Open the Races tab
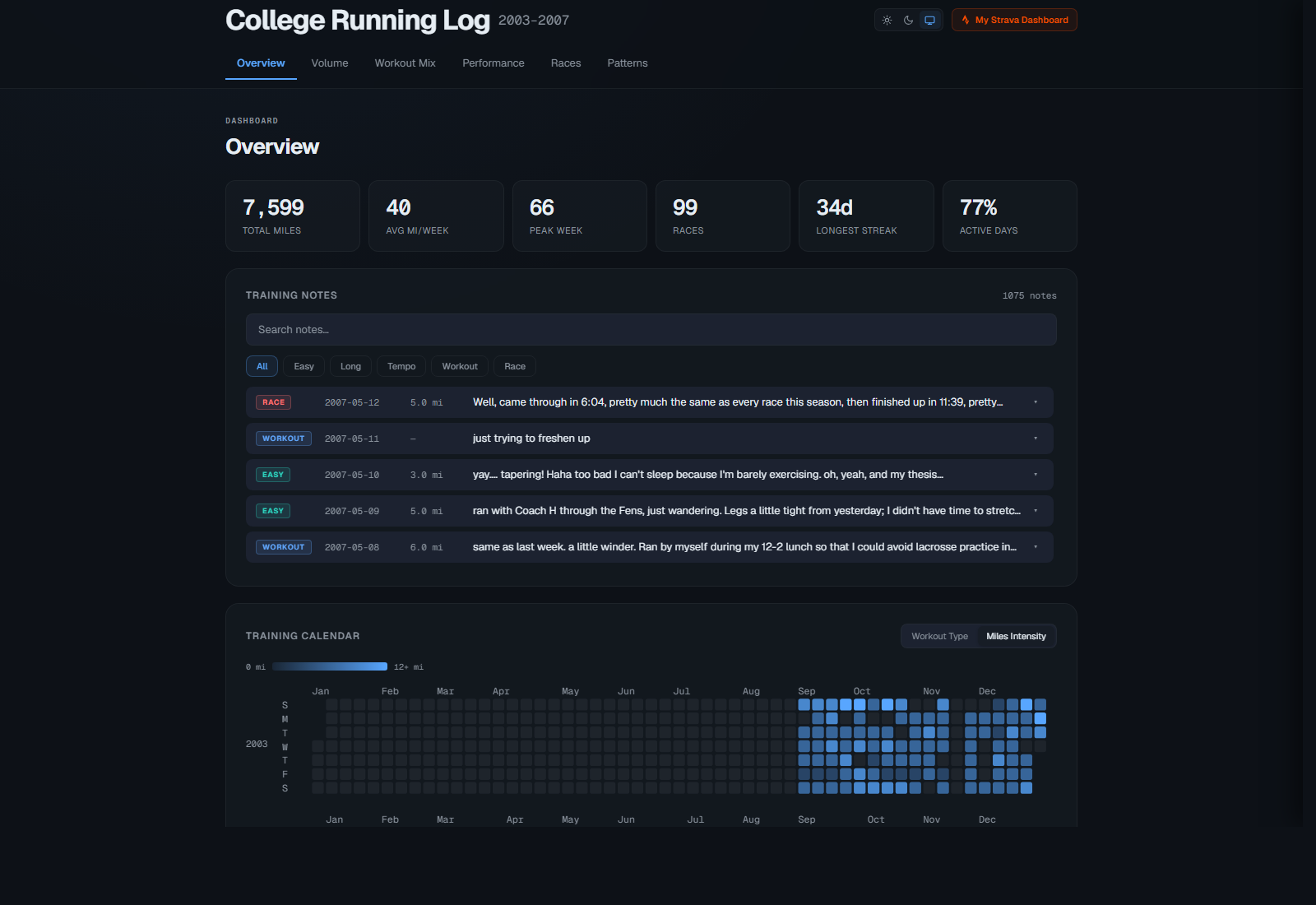This screenshot has height=905, width=1316. tap(566, 63)
